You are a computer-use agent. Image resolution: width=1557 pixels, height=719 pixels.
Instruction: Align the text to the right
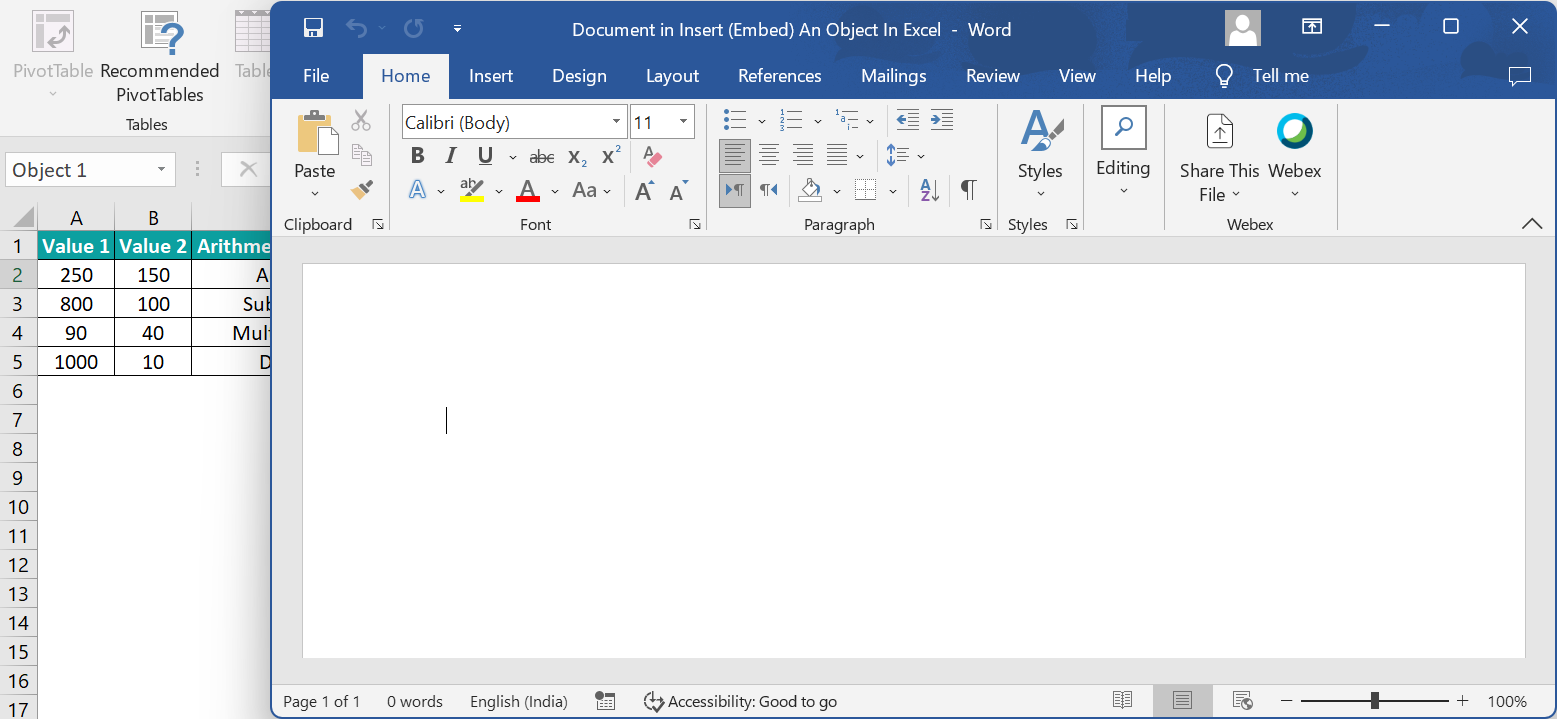(803, 155)
